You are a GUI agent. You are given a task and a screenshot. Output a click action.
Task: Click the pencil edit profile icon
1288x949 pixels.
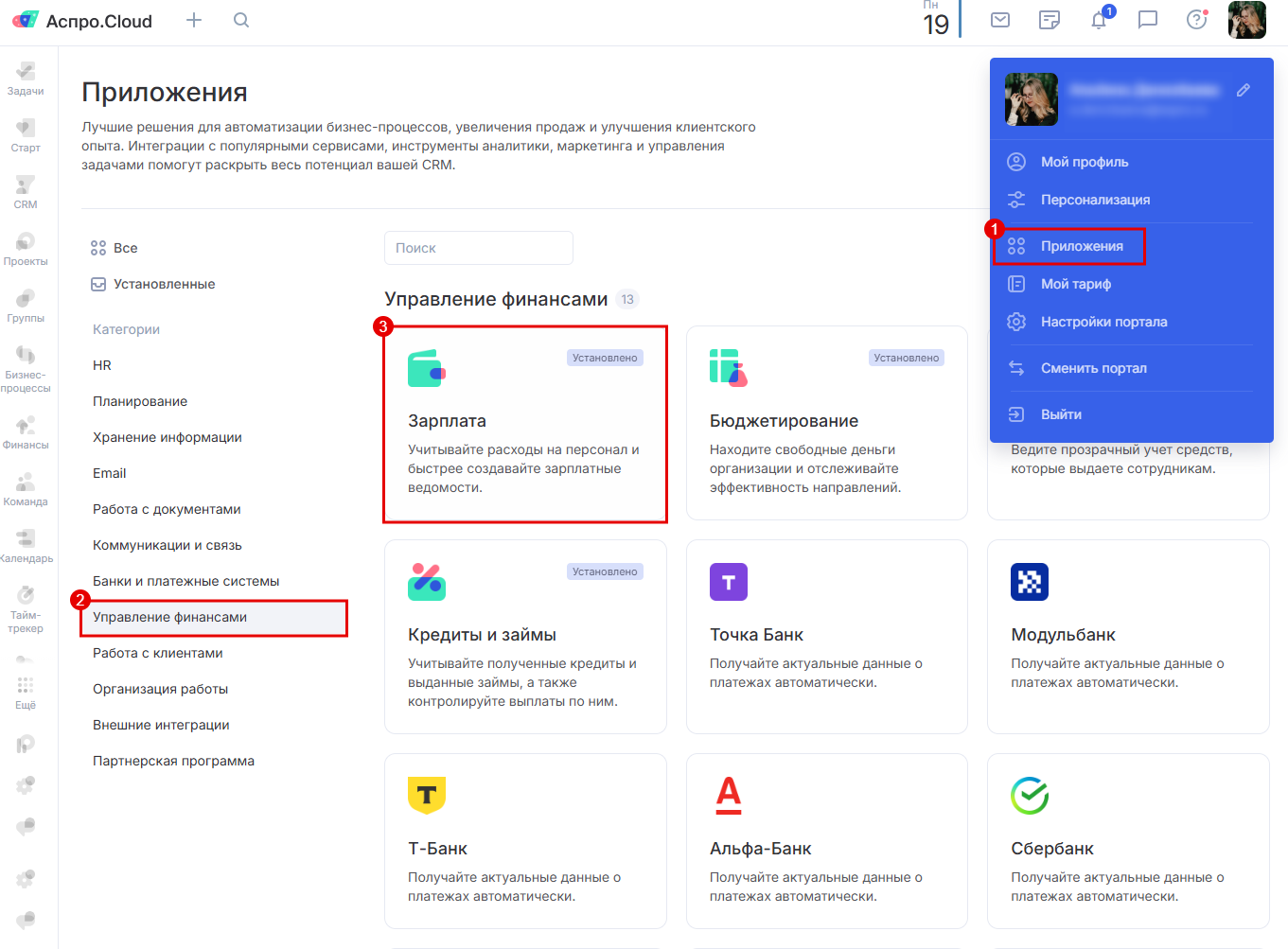coord(1244,90)
